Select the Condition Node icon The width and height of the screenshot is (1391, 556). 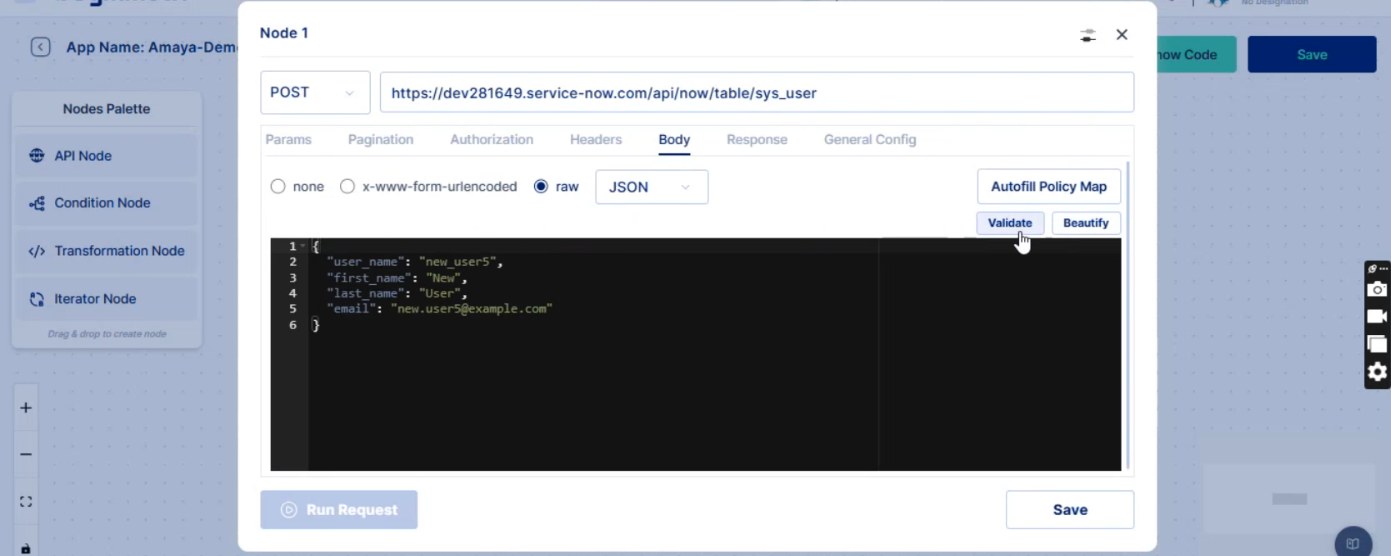[37, 203]
